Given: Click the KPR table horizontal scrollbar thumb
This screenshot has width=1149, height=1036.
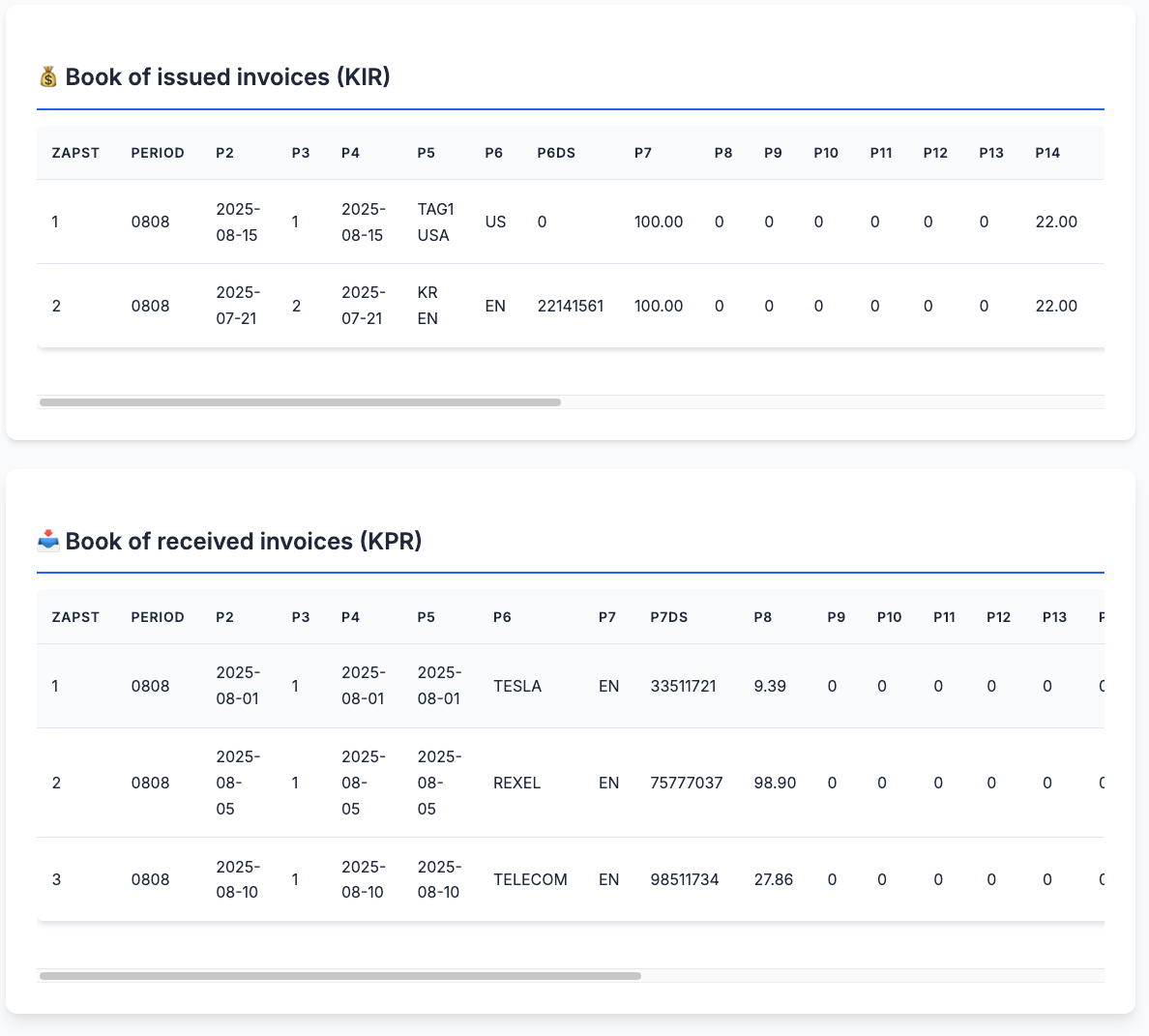Looking at the screenshot, I should (x=339, y=976).
